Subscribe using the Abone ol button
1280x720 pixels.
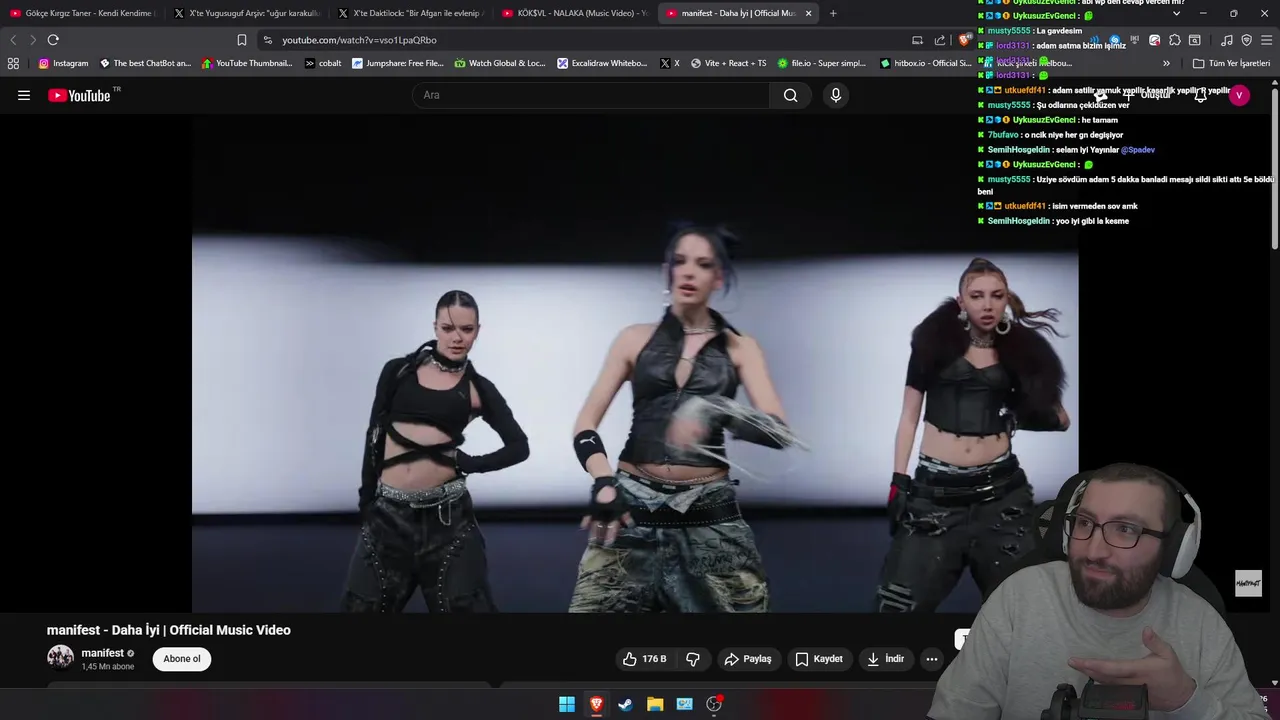[182, 659]
